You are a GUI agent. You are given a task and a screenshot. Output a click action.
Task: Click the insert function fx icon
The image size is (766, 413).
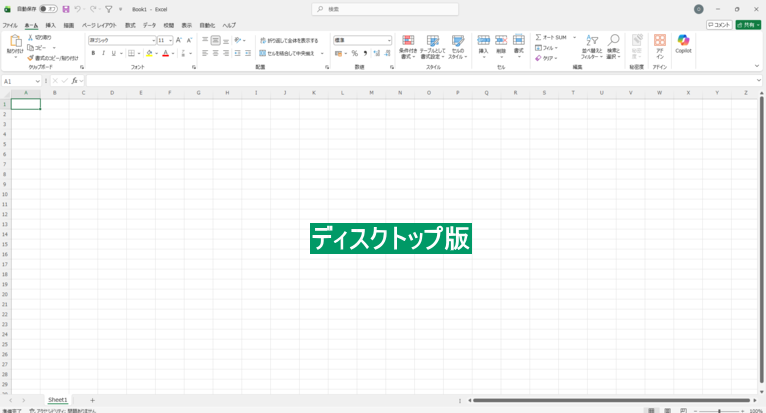(x=74, y=81)
